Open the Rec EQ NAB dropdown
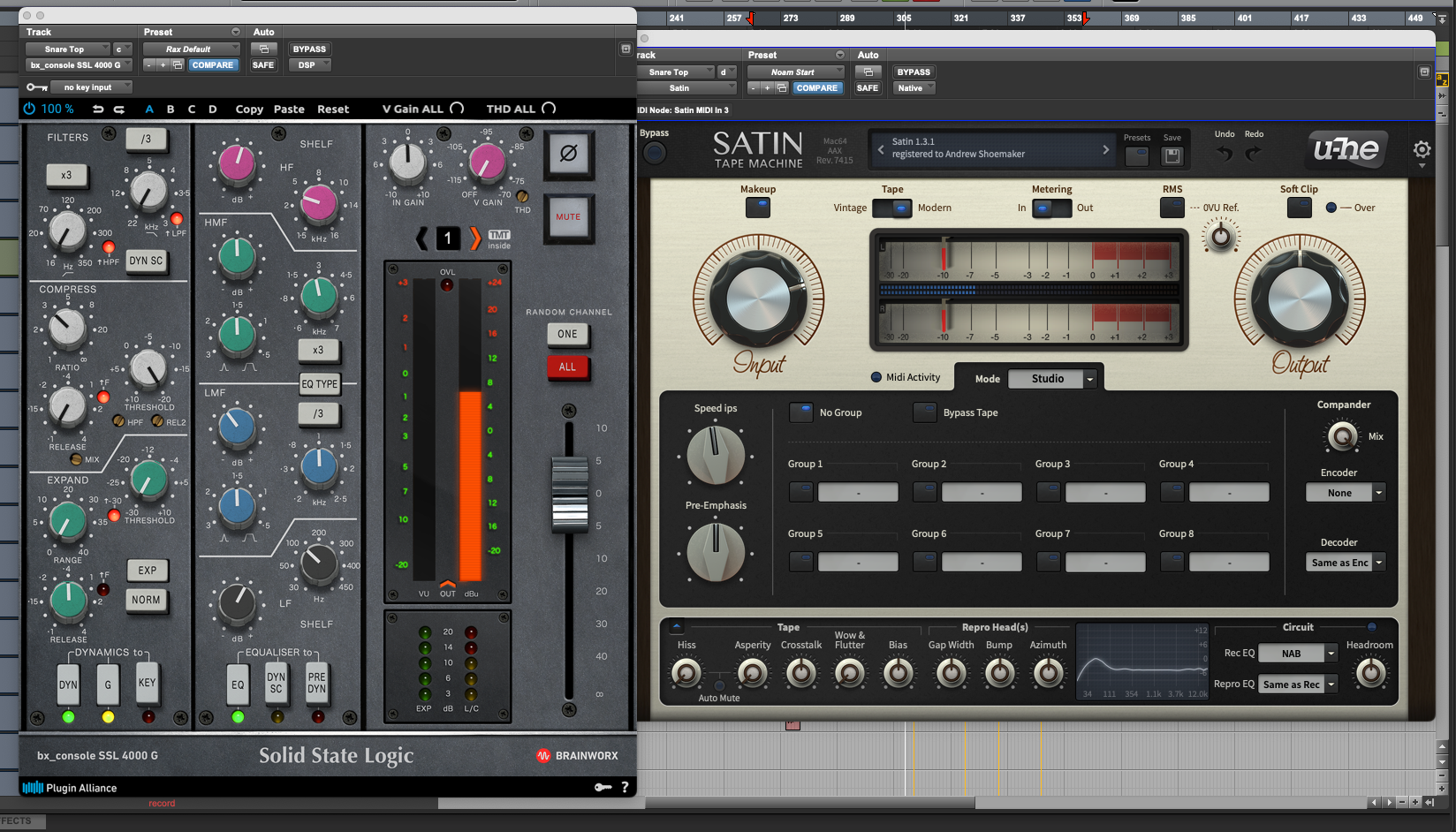 (1297, 654)
